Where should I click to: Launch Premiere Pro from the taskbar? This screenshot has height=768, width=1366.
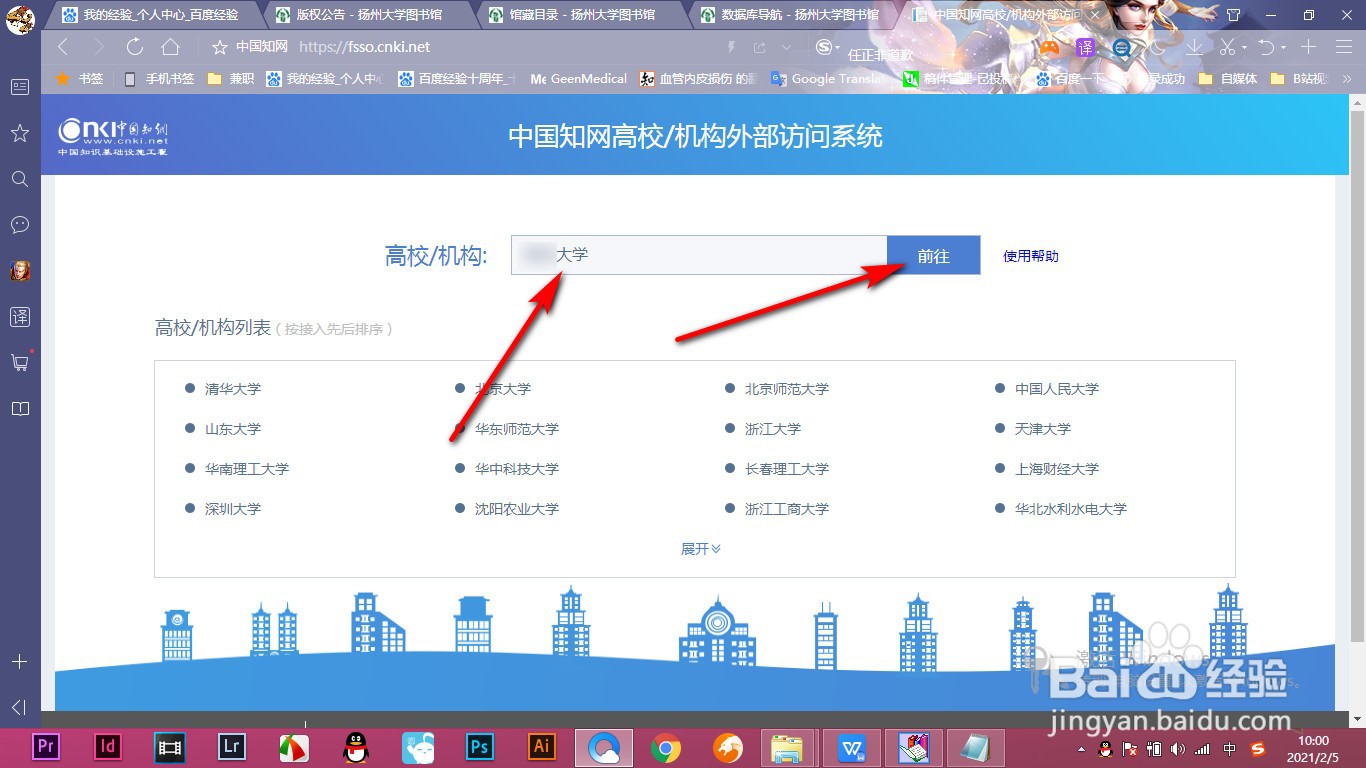click(x=45, y=746)
